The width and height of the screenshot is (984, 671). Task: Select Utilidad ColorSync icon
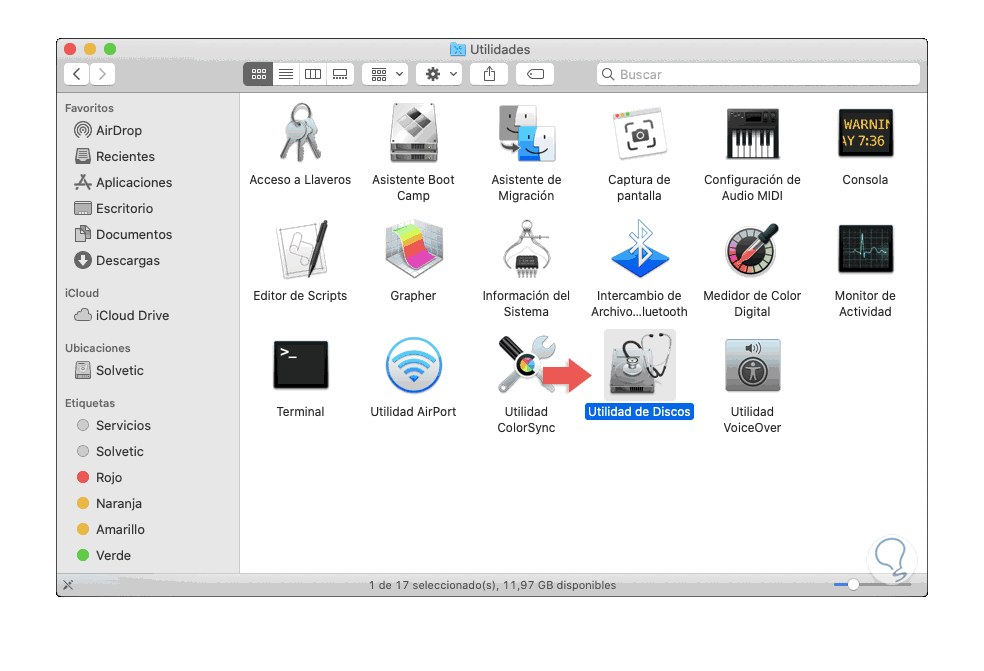pyautogui.click(x=527, y=365)
